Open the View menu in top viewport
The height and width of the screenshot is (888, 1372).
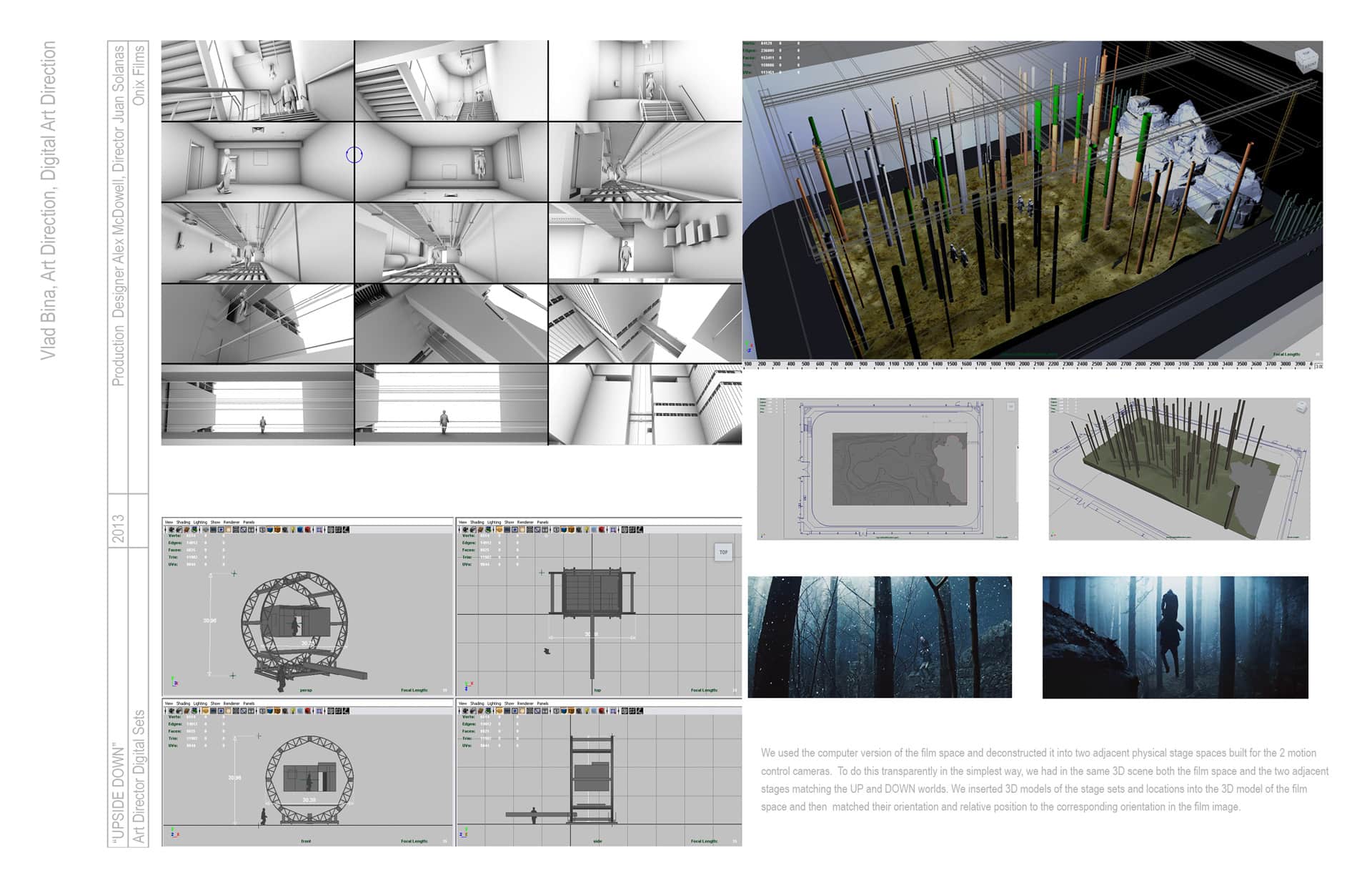tap(462, 522)
